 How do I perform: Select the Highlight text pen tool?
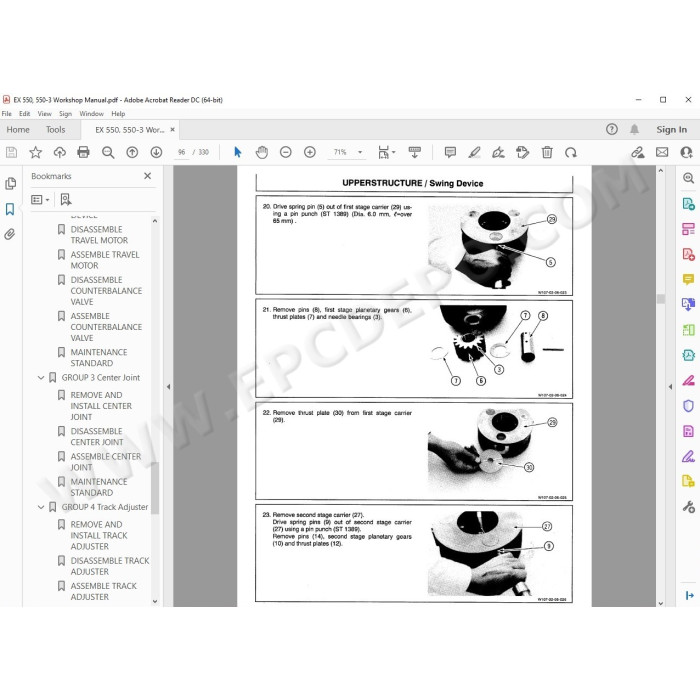pyautogui.click(x=475, y=152)
